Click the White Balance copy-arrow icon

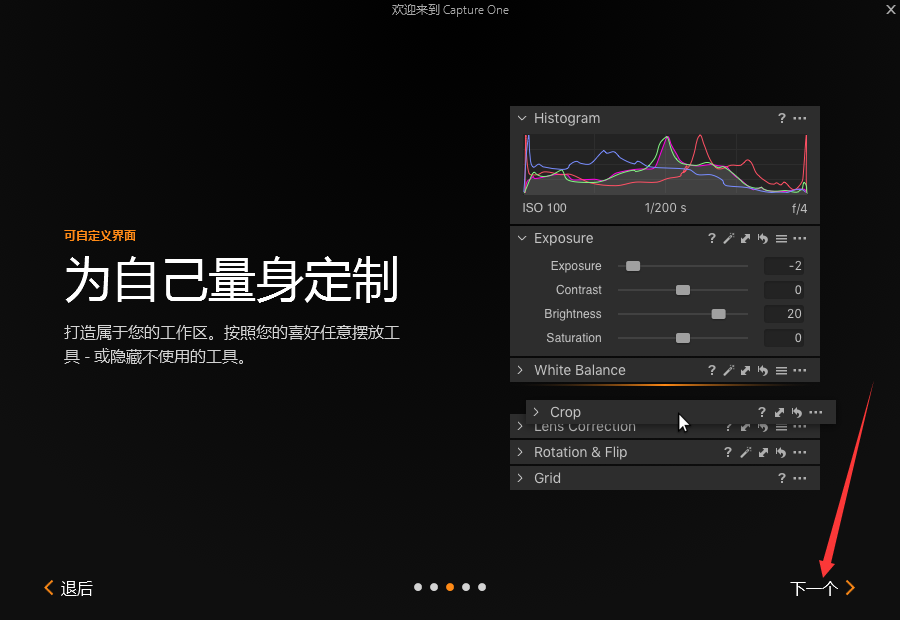pyautogui.click(x=746, y=370)
